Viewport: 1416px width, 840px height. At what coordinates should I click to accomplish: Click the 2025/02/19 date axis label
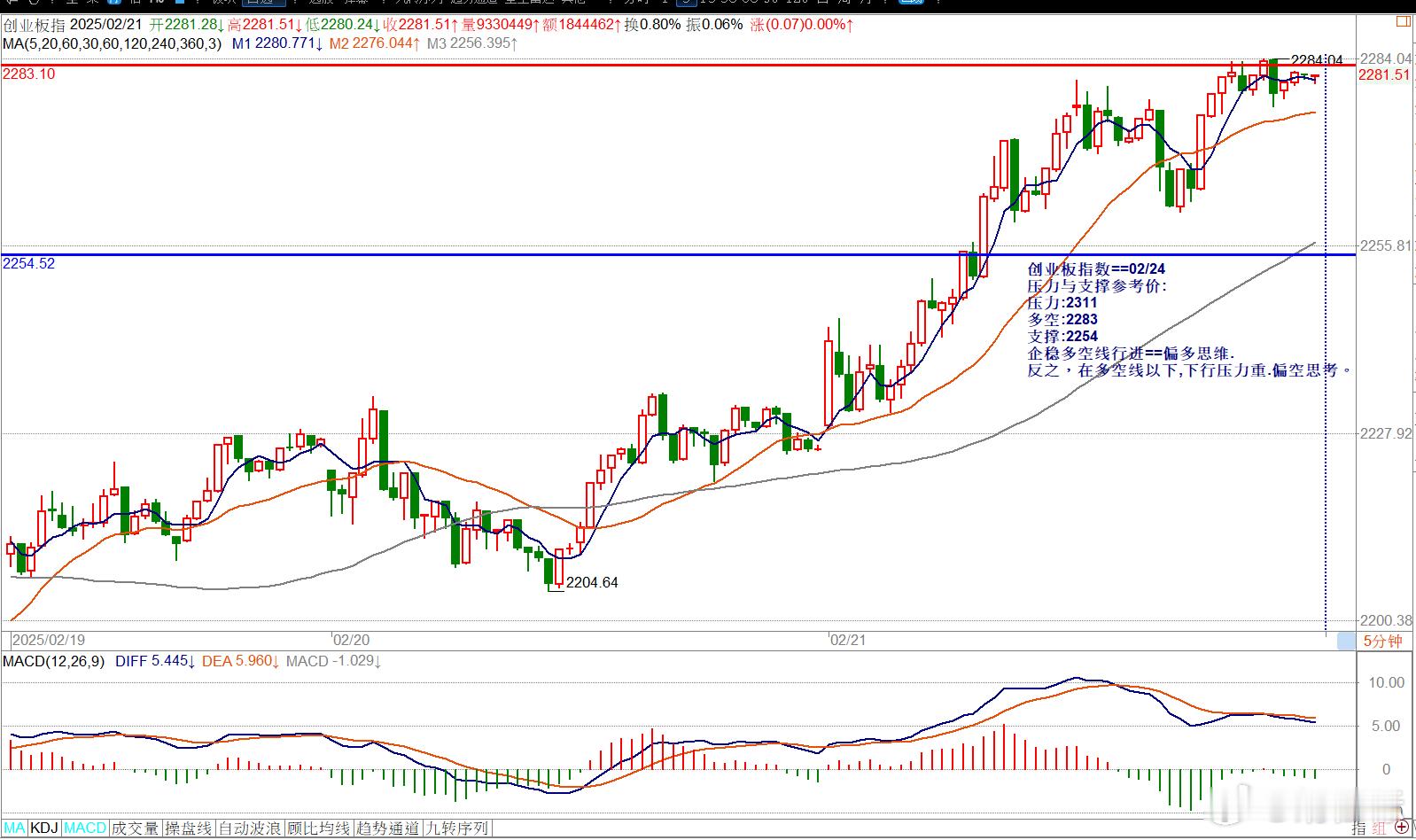pos(49,640)
